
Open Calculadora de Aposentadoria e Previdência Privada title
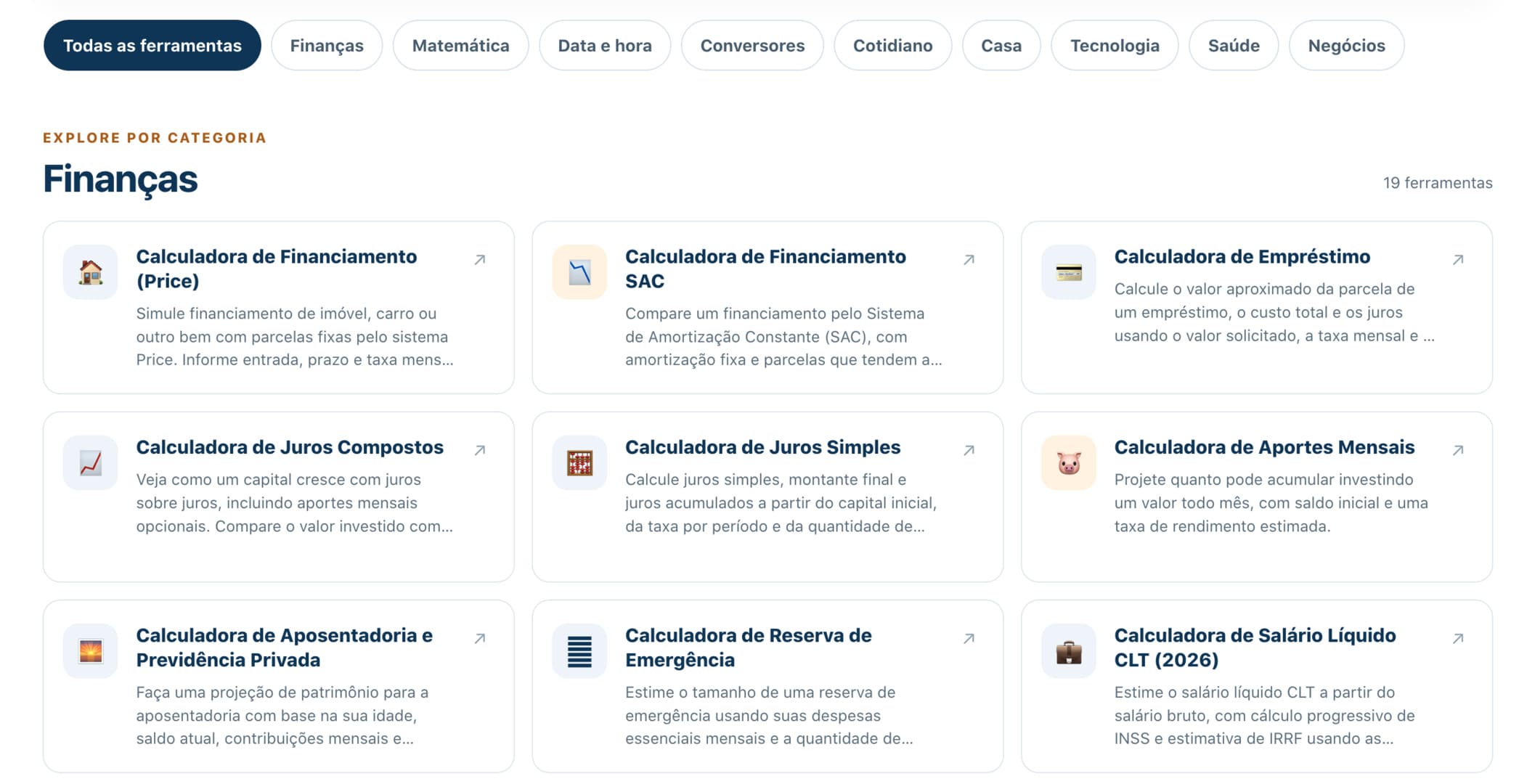coord(284,648)
